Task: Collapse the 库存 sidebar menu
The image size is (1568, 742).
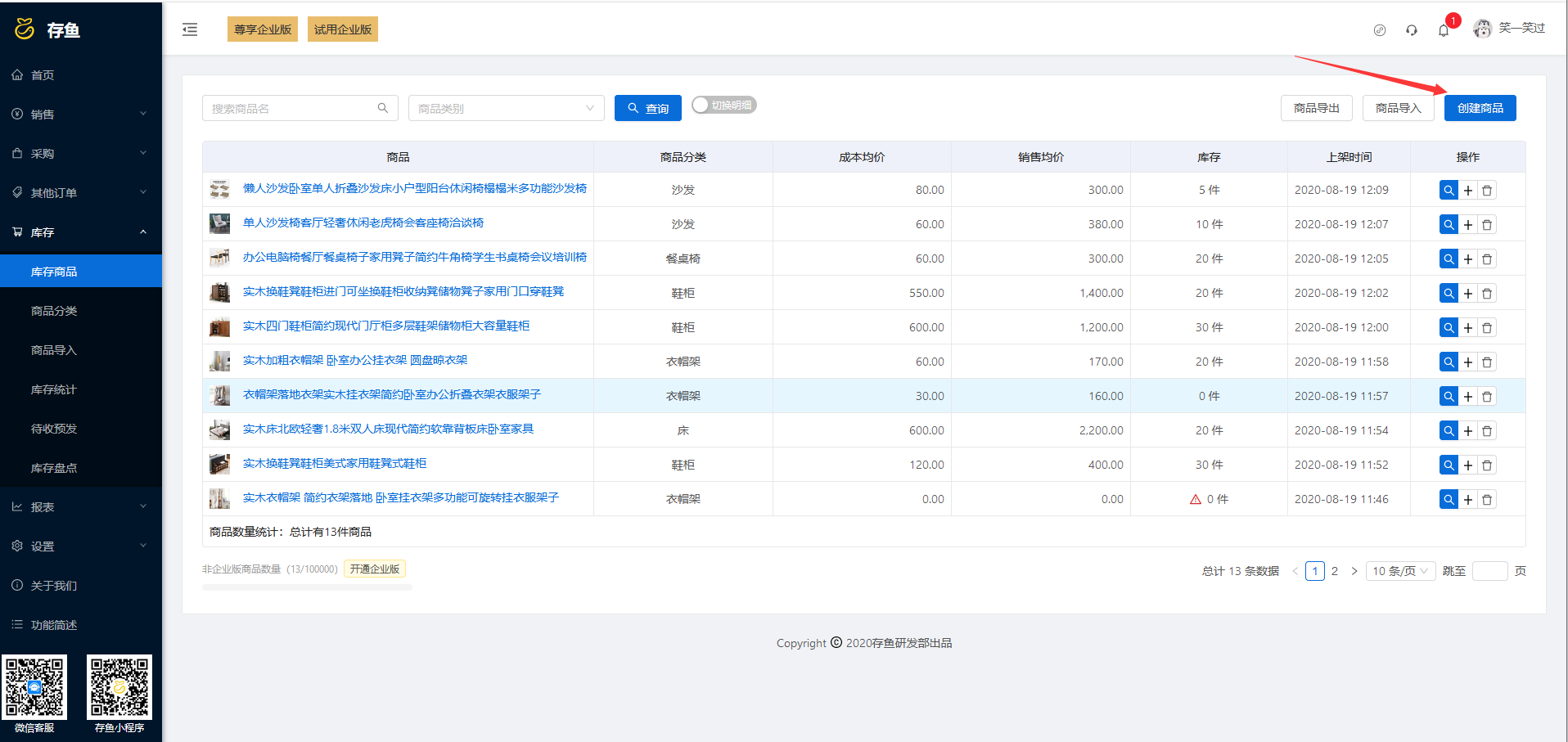Action: (81, 232)
